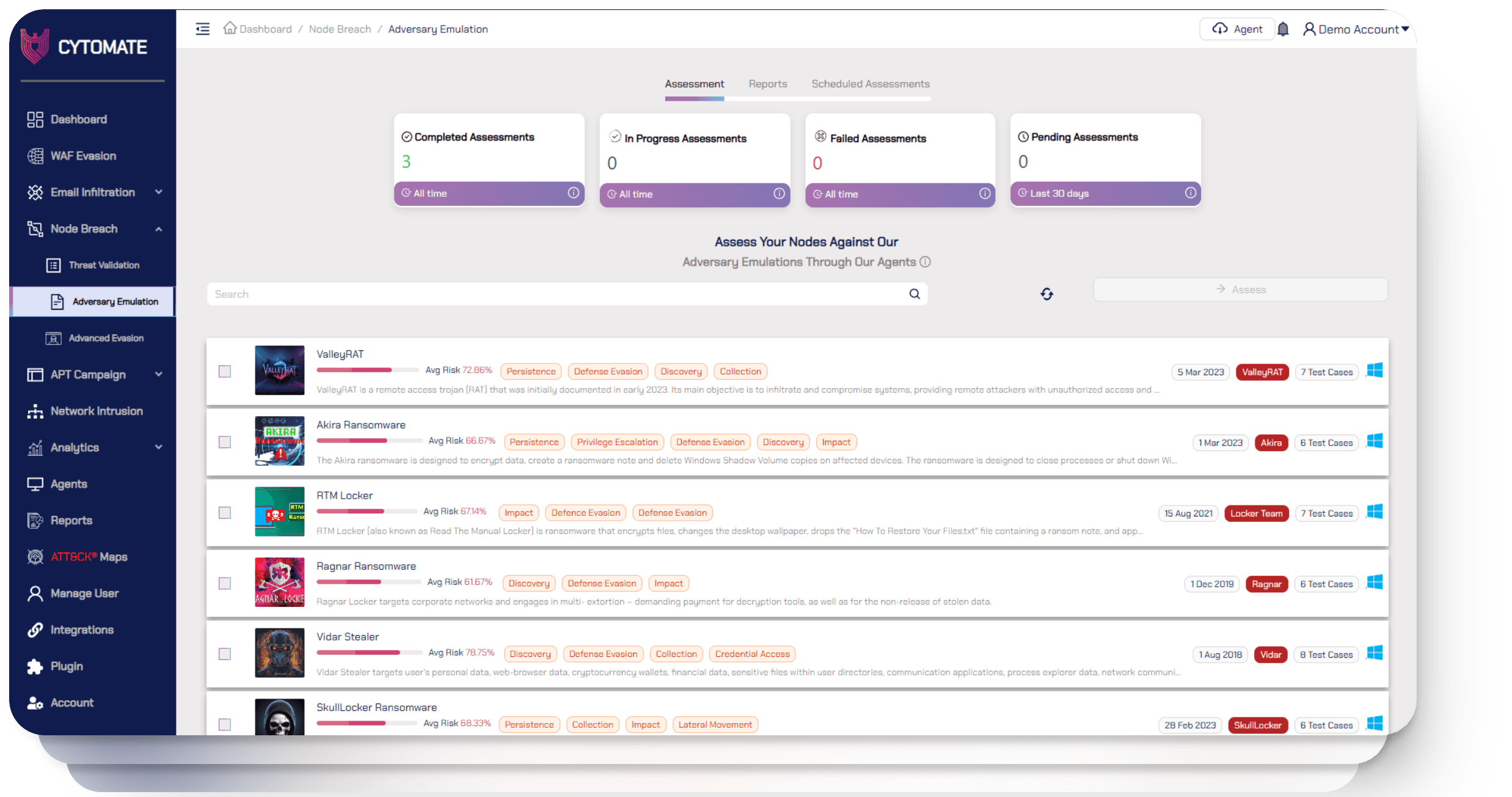Screen dimensions: 1512x797
Task: Open WAF Evasion in sidebar
Action: pyautogui.click(x=71, y=156)
